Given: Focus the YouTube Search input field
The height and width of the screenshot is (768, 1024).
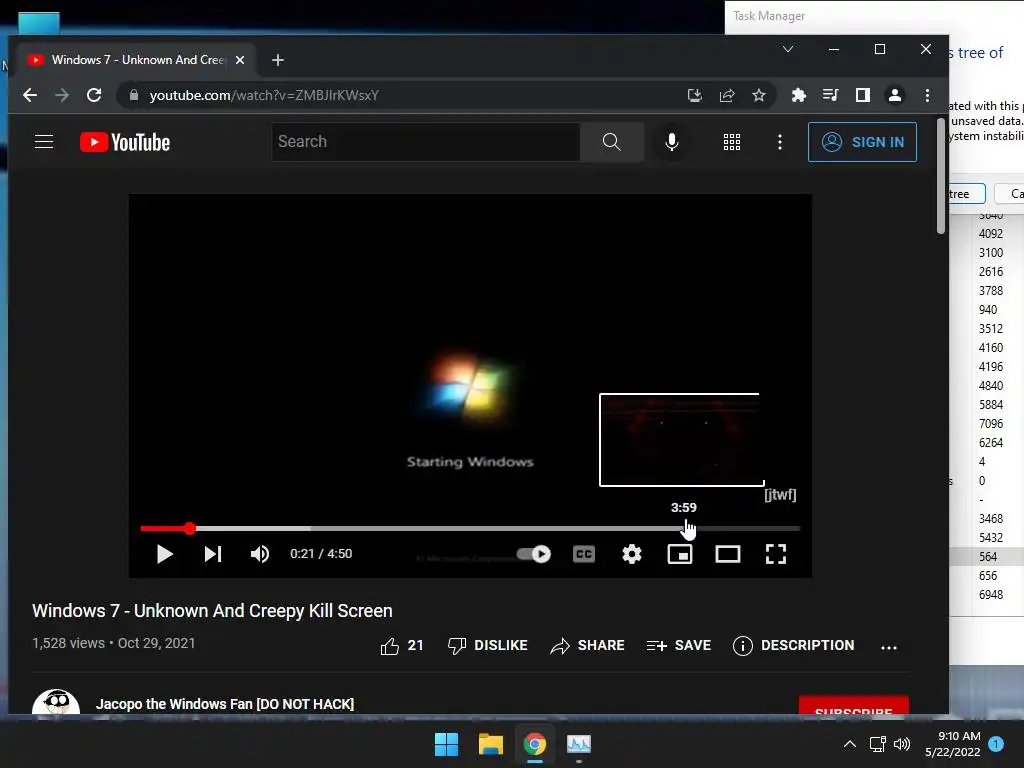Looking at the screenshot, I should point(426,142).
